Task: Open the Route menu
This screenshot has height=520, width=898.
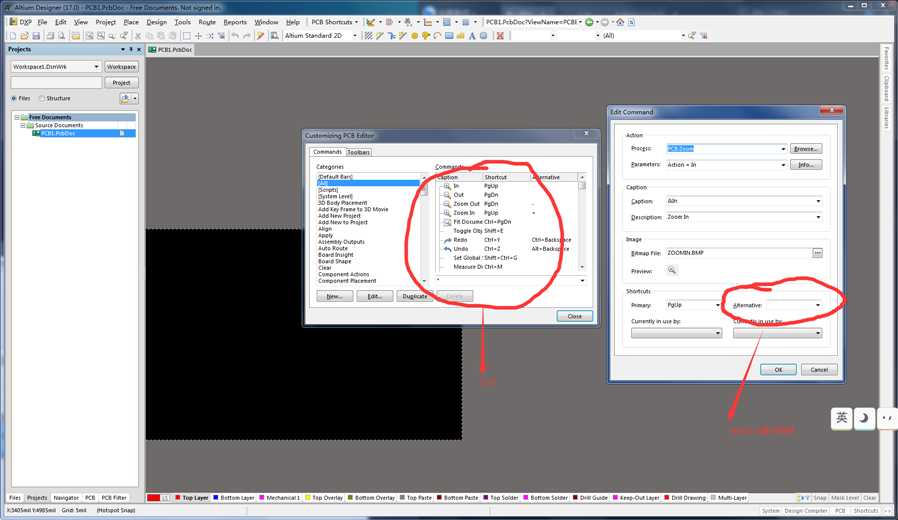Action: tap(207, 22)
